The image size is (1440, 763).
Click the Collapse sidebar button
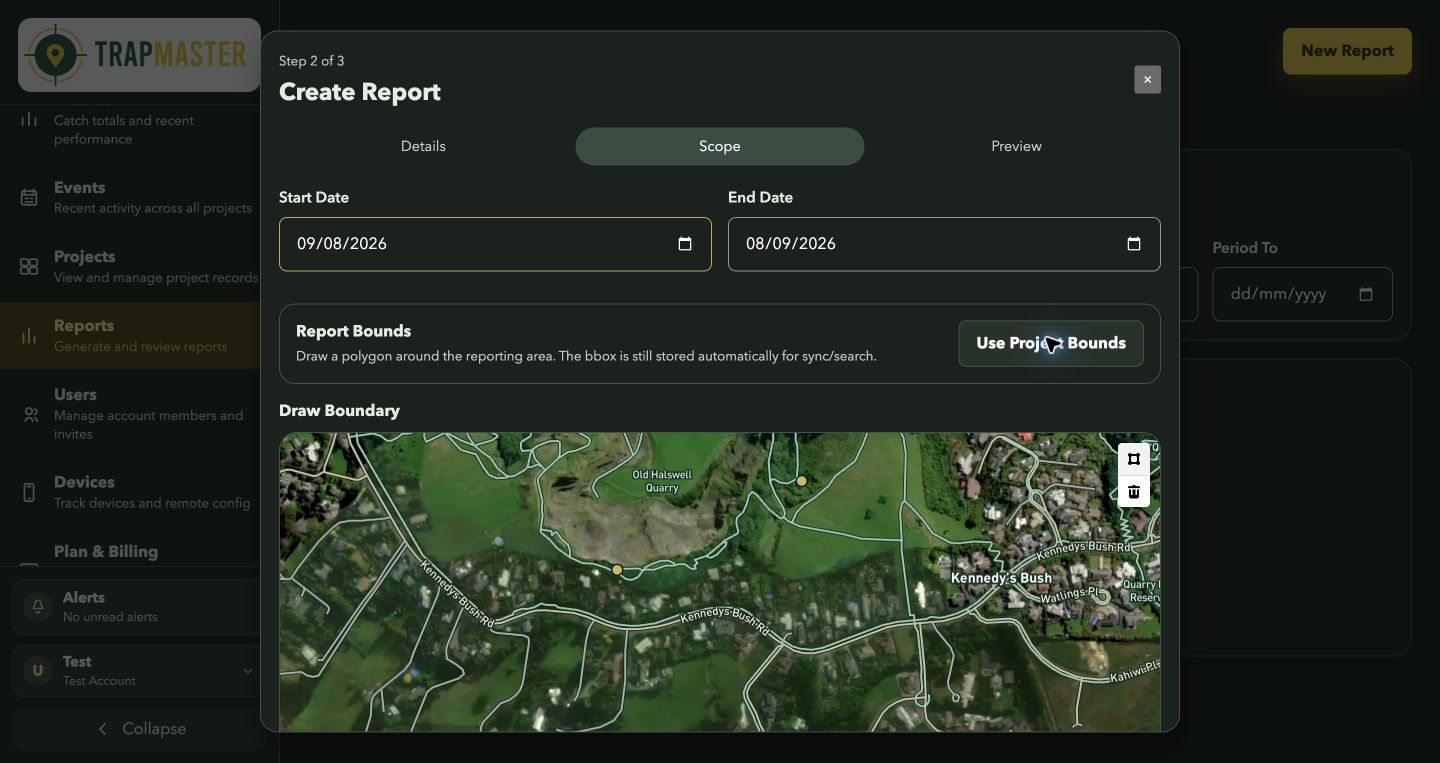(139, 729)
